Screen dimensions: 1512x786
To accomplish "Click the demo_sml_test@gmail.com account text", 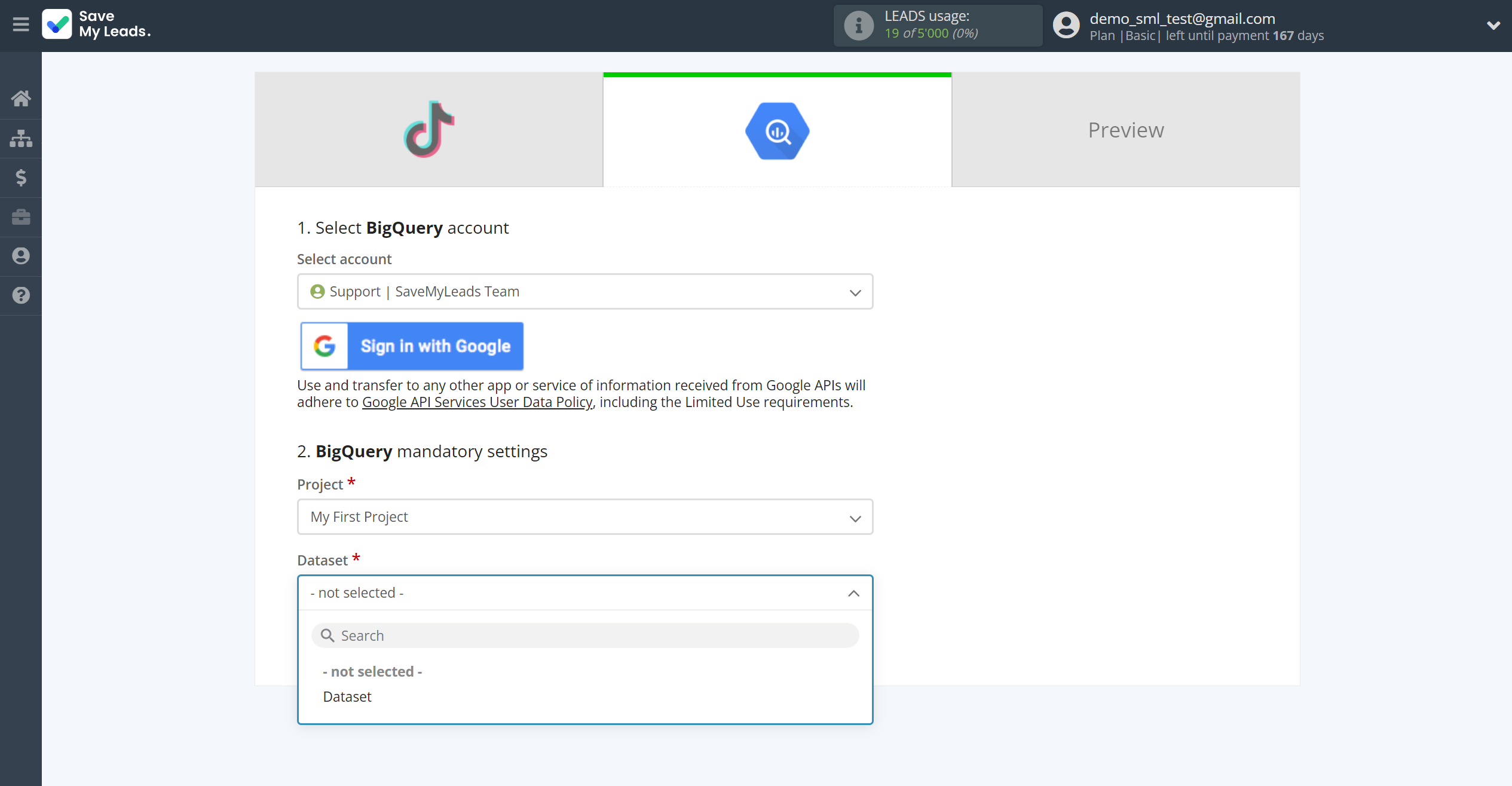I will point(1182,19).
